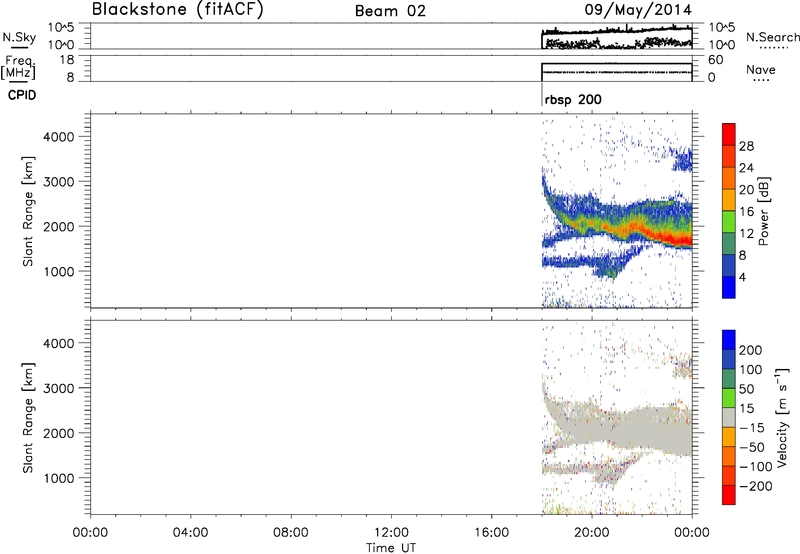This screenshot has width=800, height=554.
Task: Click the 'Power [dB]' colorbar label
Action: pos(763,211)
